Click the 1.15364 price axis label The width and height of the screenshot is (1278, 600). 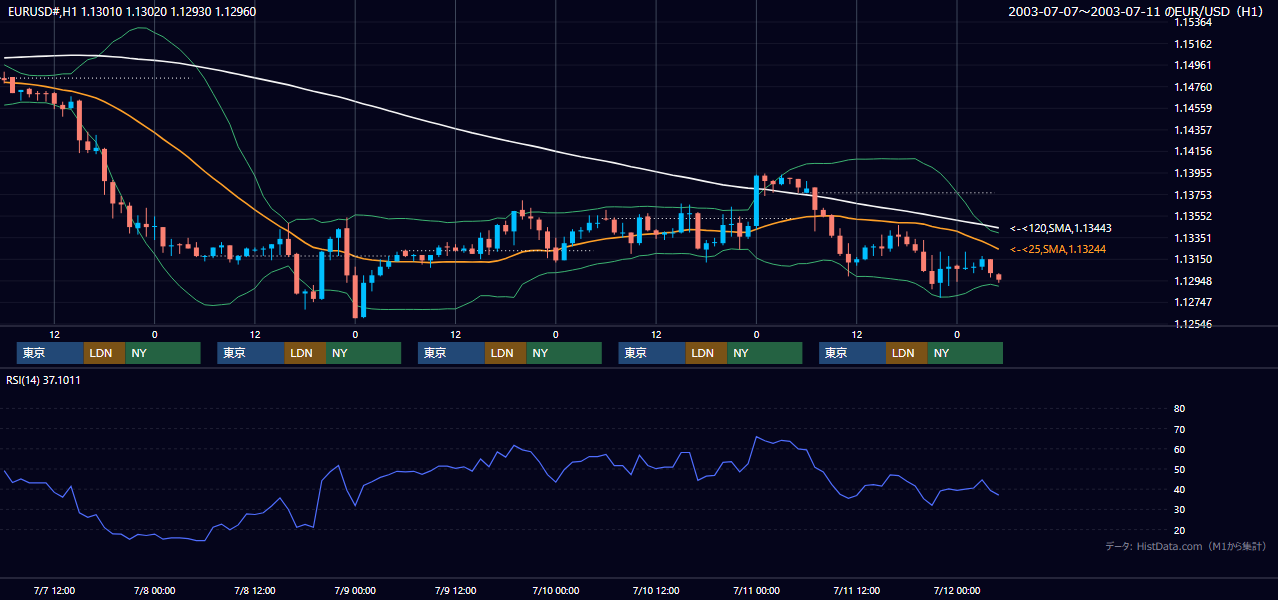tap(1192, 22)
